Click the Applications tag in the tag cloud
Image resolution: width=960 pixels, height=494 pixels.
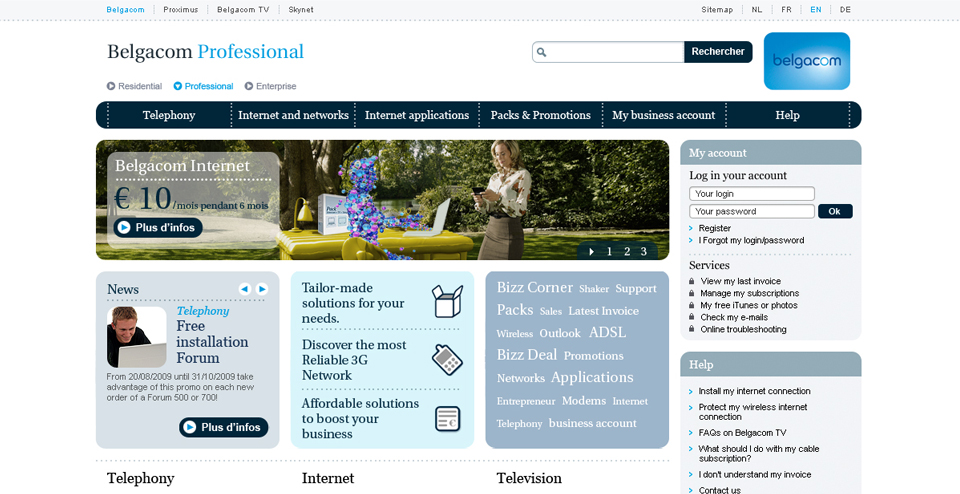[592, 378]
